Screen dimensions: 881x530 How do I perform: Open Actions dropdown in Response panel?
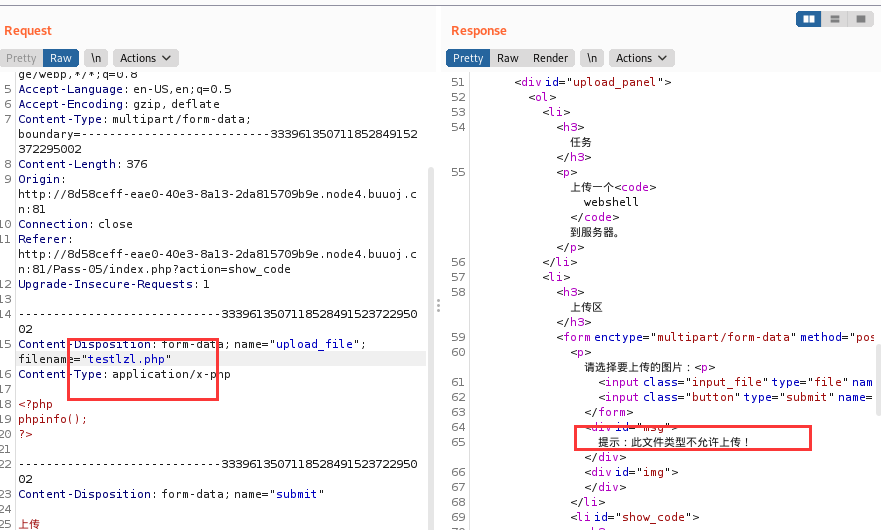coord(641,58)
